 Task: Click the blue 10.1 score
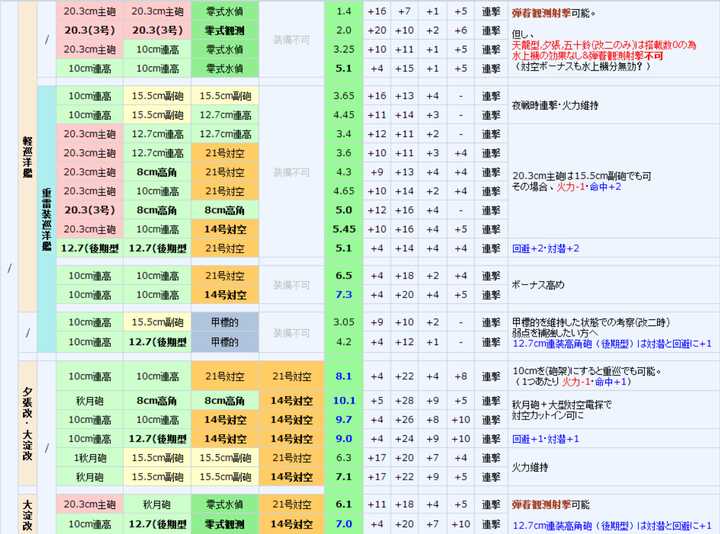pos(343,401)
